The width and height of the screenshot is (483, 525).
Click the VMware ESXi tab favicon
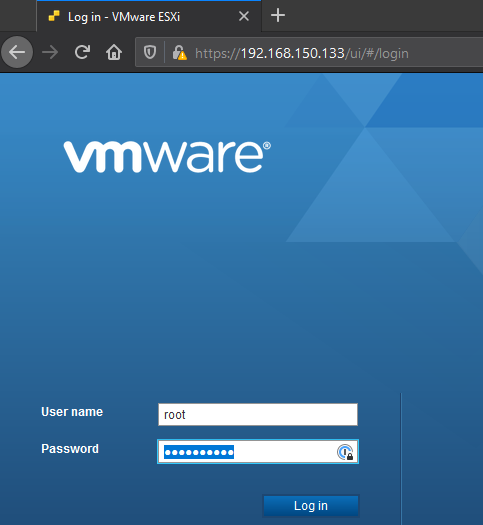click(x=54, y=16)
